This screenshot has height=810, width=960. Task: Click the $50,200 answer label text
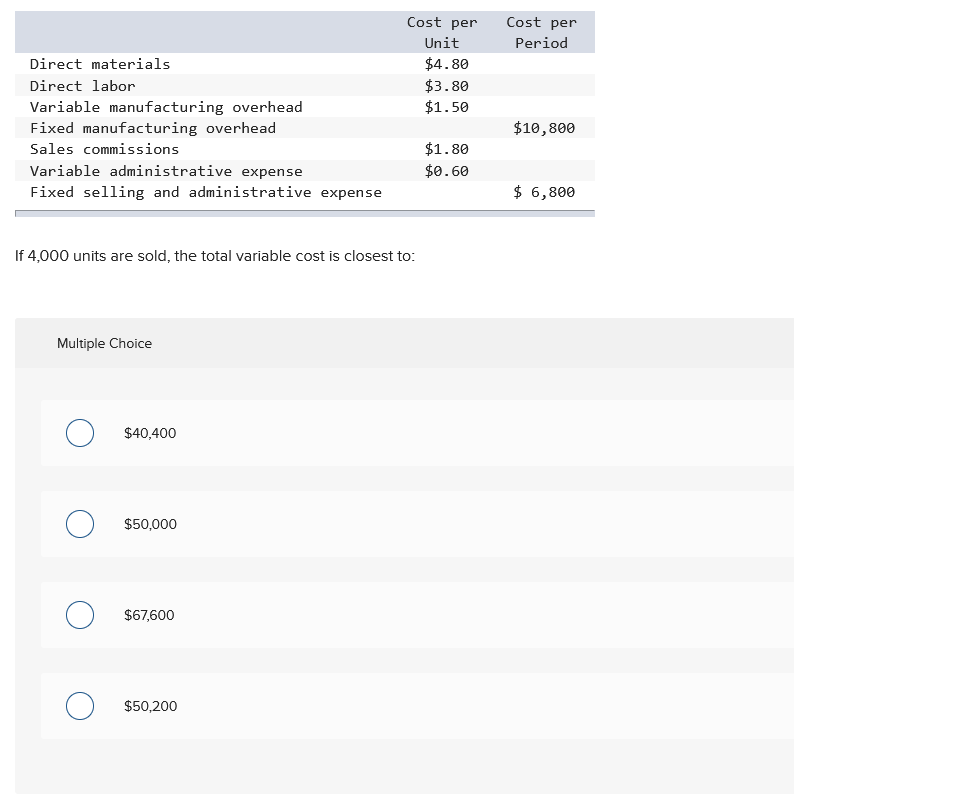(x=150, y=706)
